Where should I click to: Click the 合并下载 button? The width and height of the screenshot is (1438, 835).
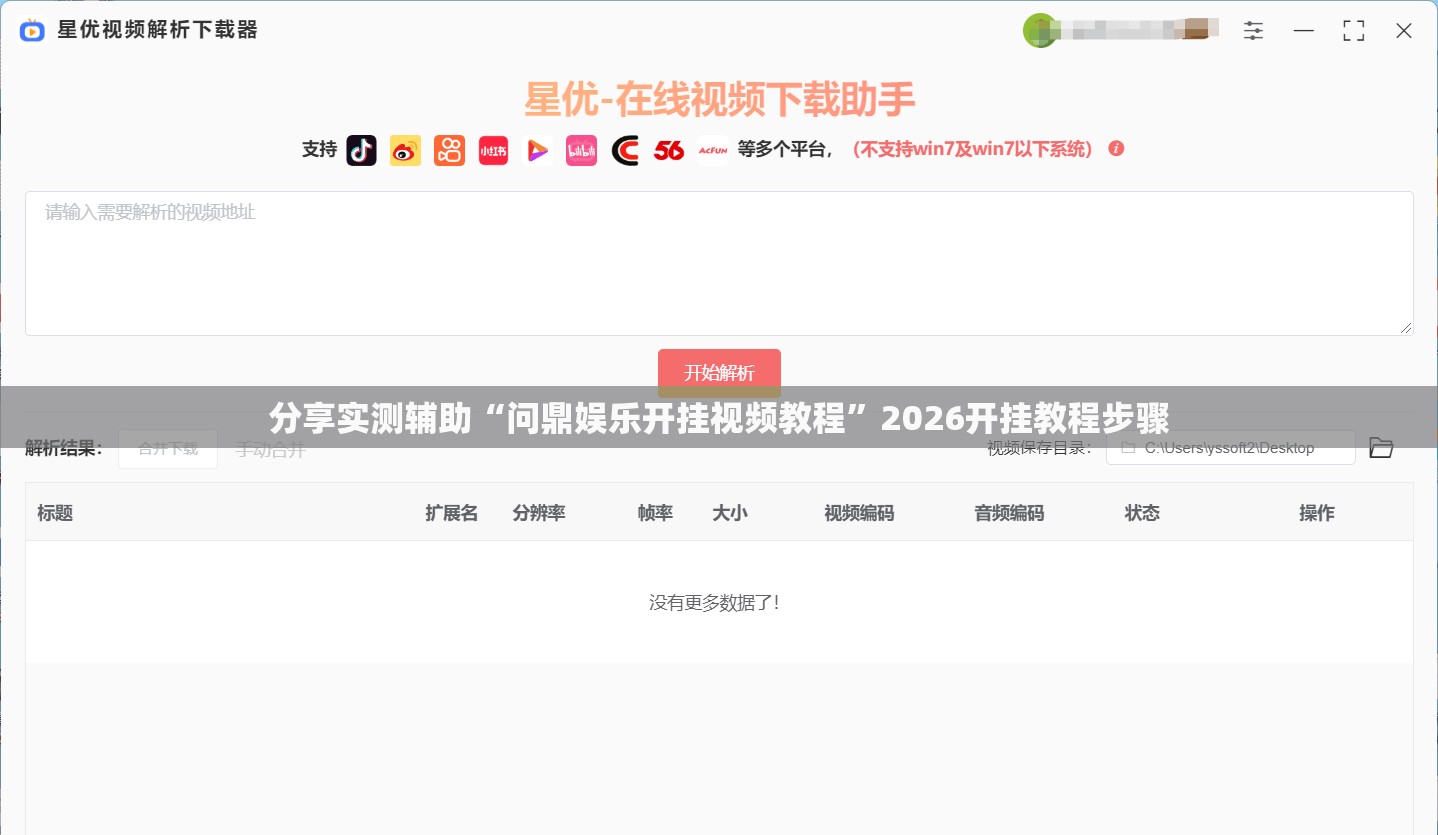168,449
